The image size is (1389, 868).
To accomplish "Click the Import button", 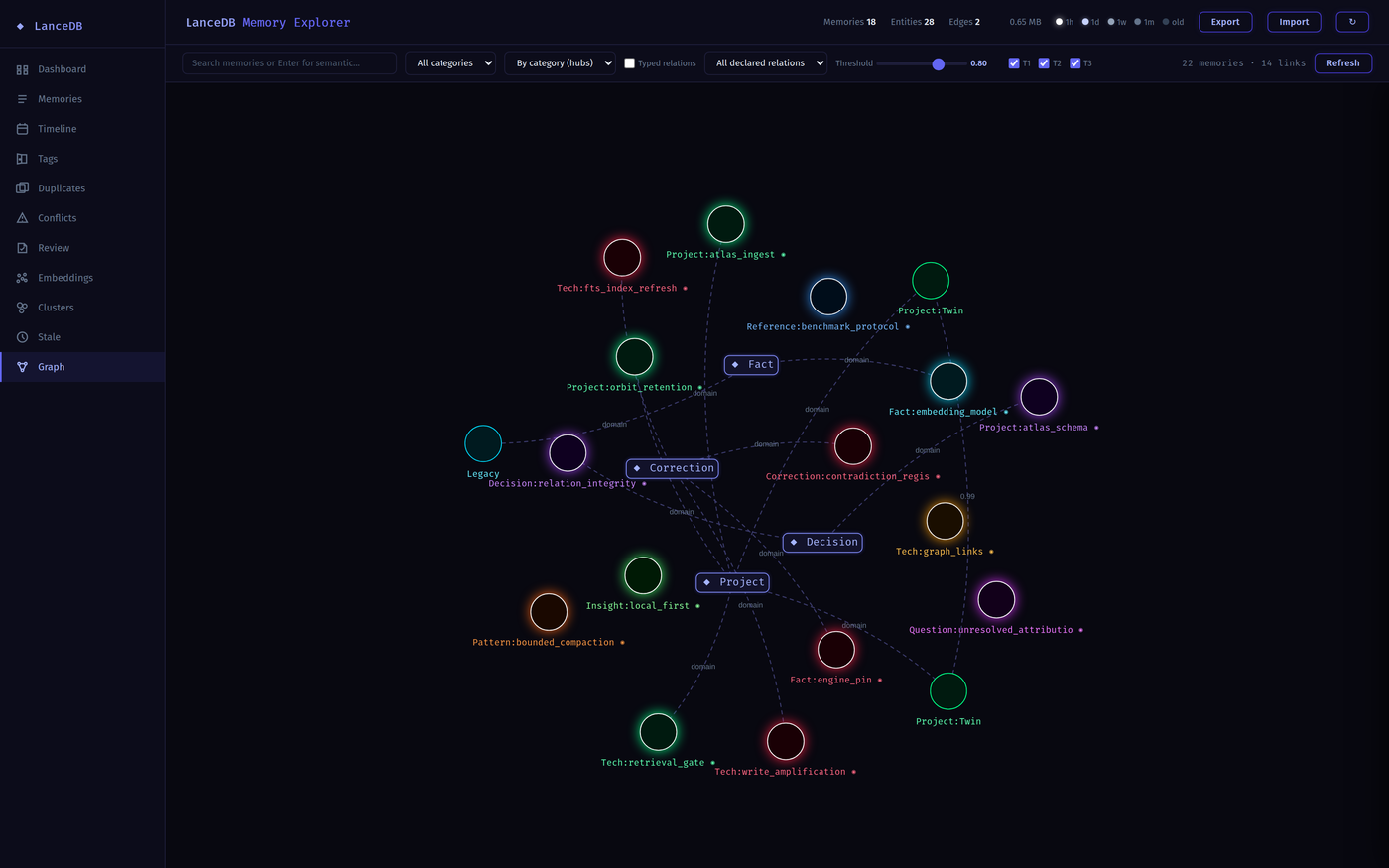I will click(1294, 22).
